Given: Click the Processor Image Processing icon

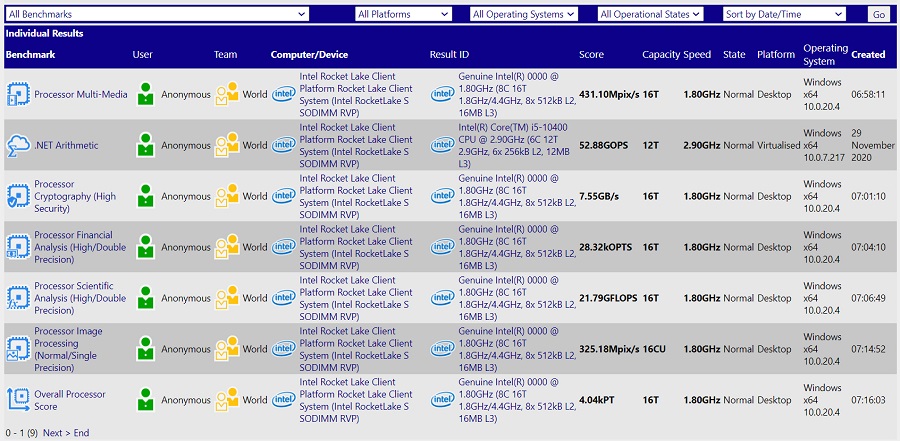Looking at the screenshot, I should (x=18, y=349).
